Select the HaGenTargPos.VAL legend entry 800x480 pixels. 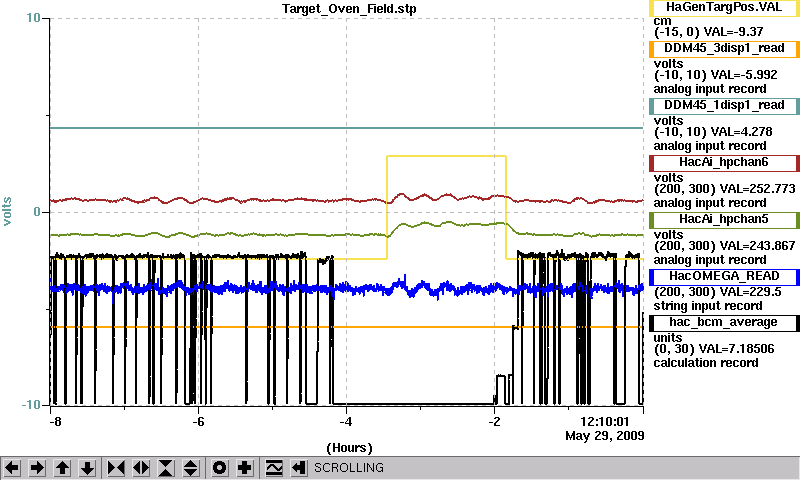point(724,8)
